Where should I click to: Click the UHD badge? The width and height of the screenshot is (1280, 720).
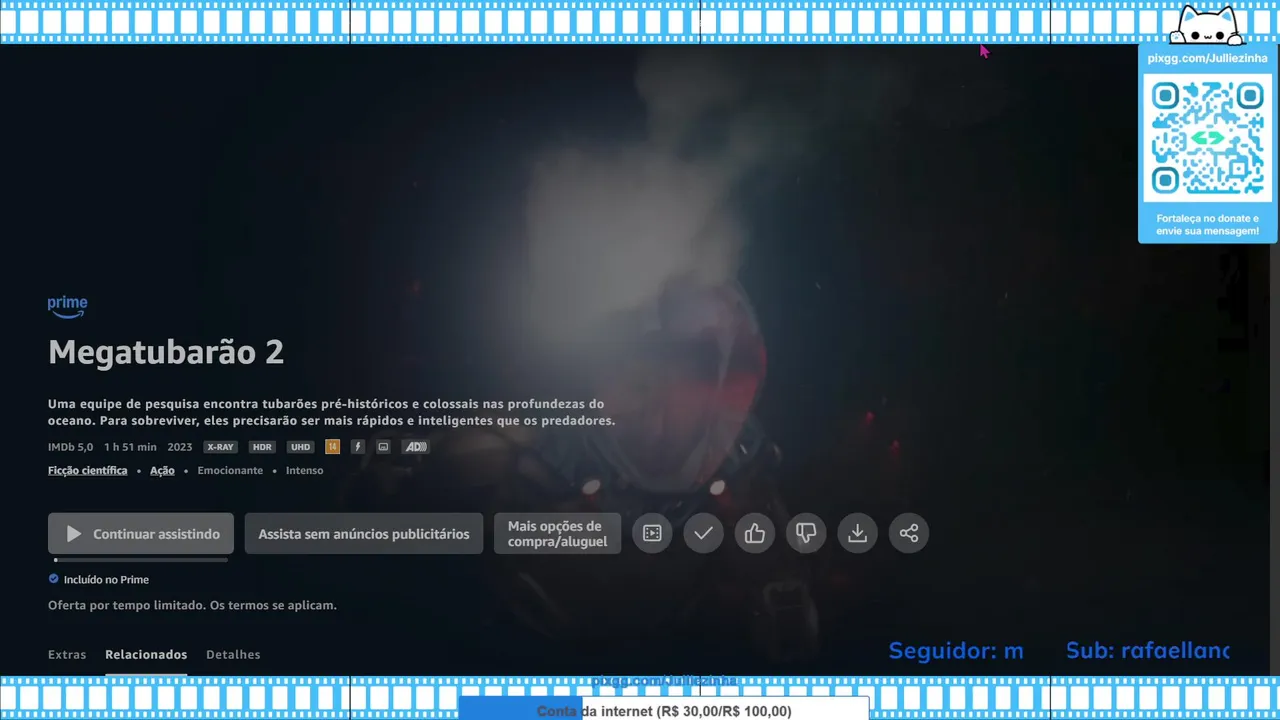300,447
